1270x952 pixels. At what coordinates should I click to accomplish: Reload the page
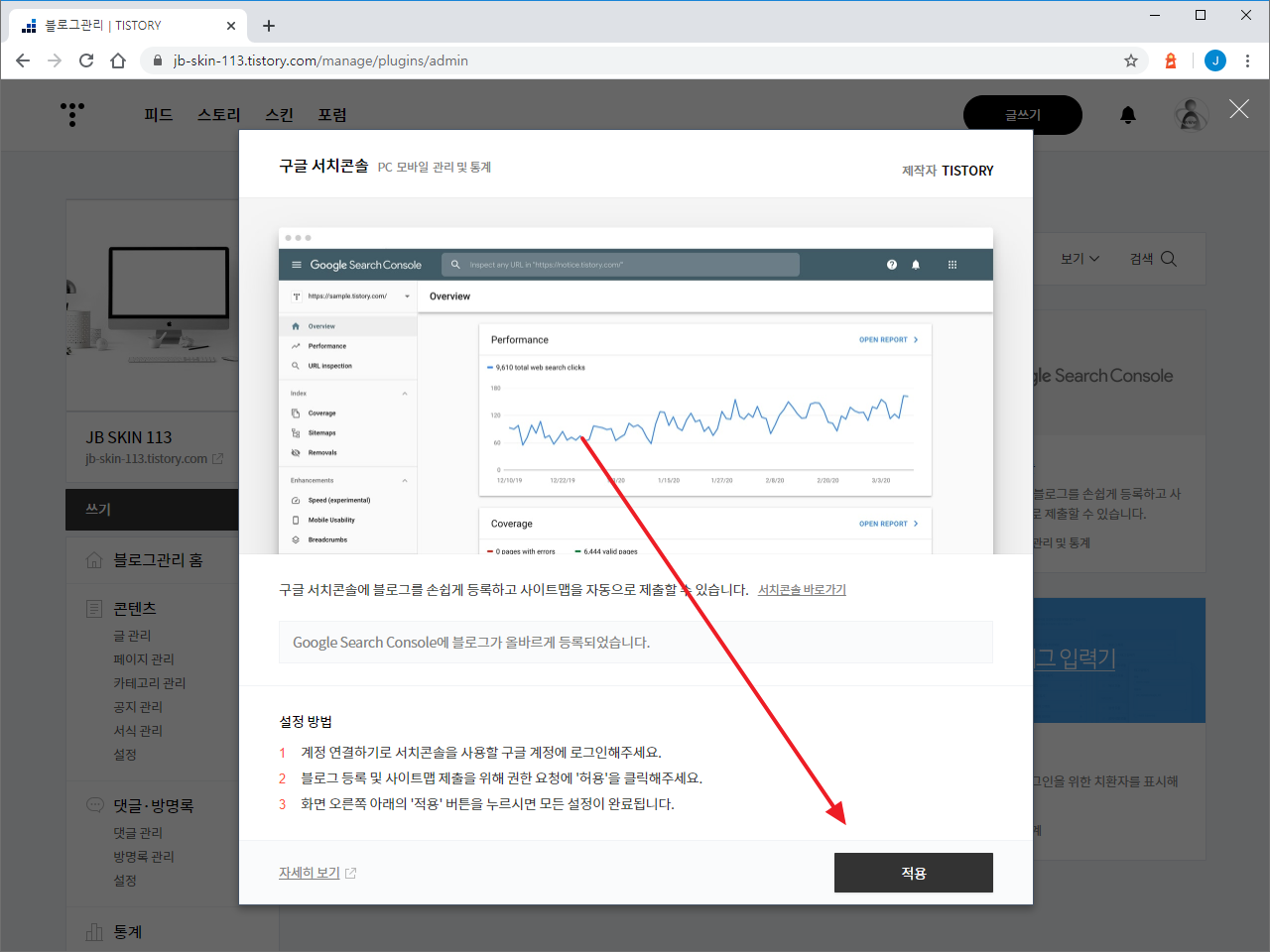pyautogui.click(x=86, y=60)
